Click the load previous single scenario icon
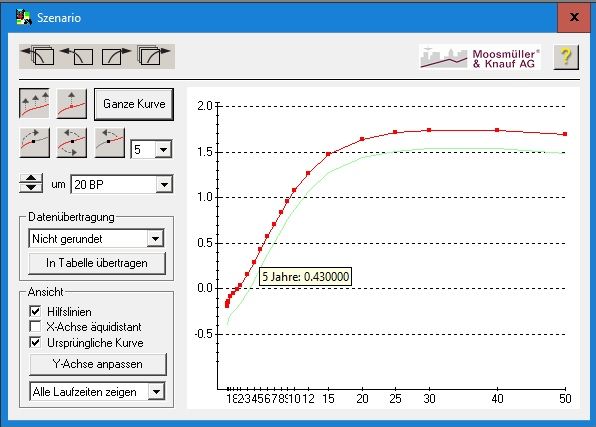596x427 pixels. coord(77,56)
